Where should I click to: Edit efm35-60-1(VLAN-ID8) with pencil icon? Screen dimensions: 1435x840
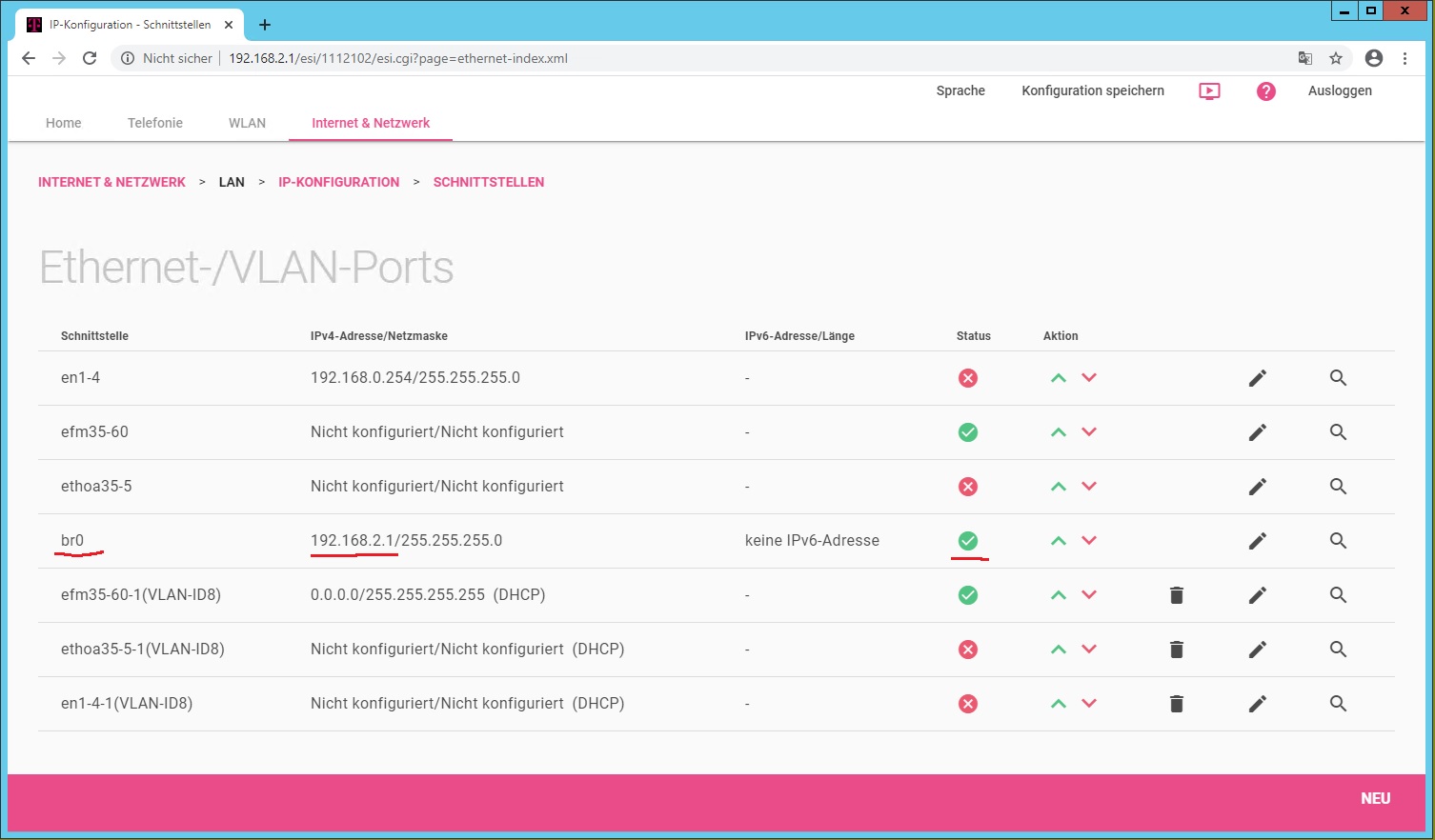pos(1258,595)
